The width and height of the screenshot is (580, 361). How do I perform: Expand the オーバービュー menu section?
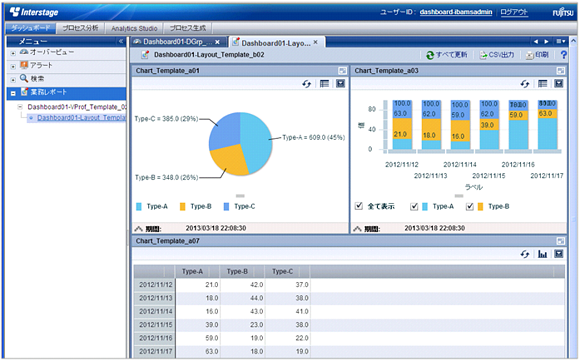point(13,53)
